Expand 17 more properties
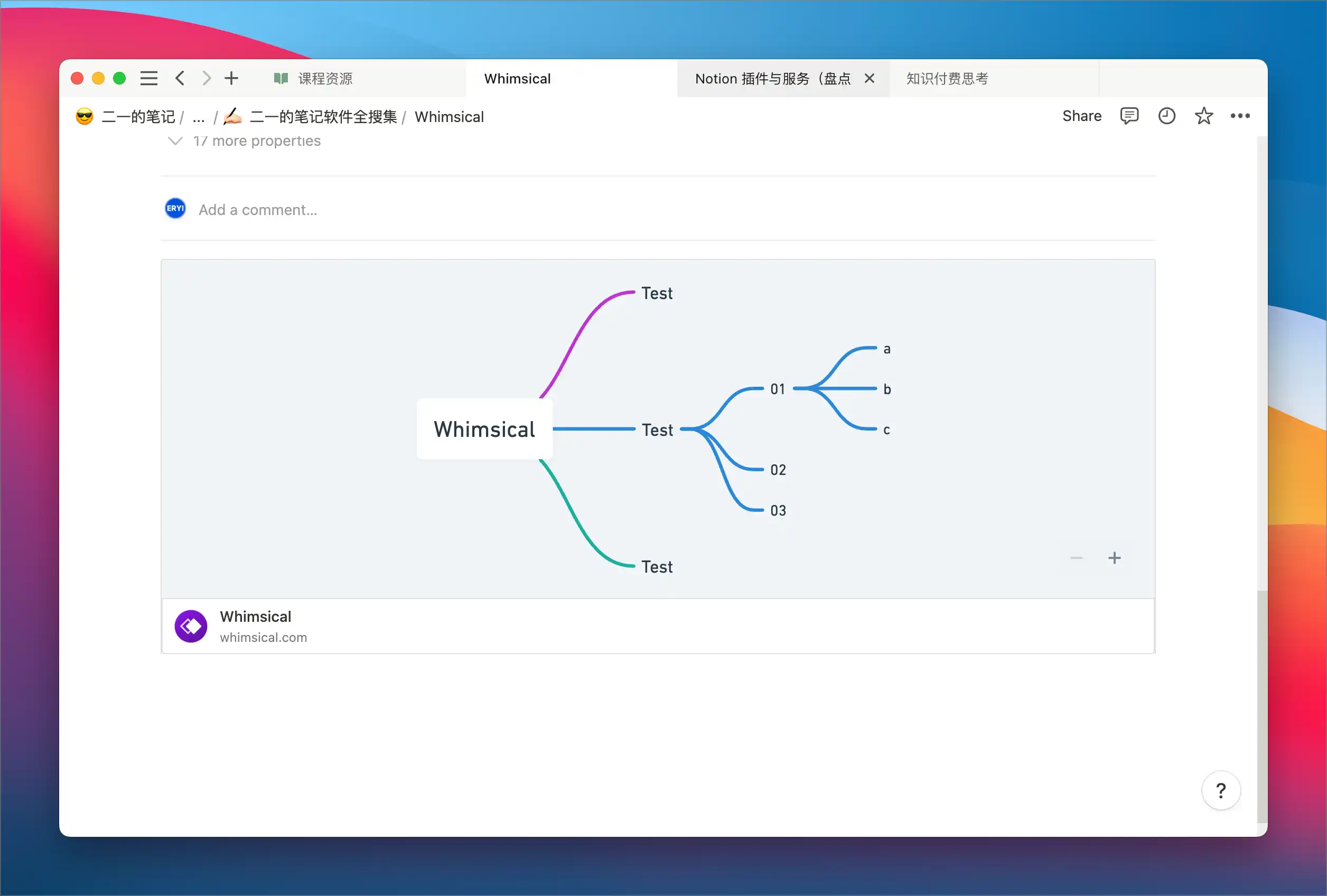 coord(256,141)
